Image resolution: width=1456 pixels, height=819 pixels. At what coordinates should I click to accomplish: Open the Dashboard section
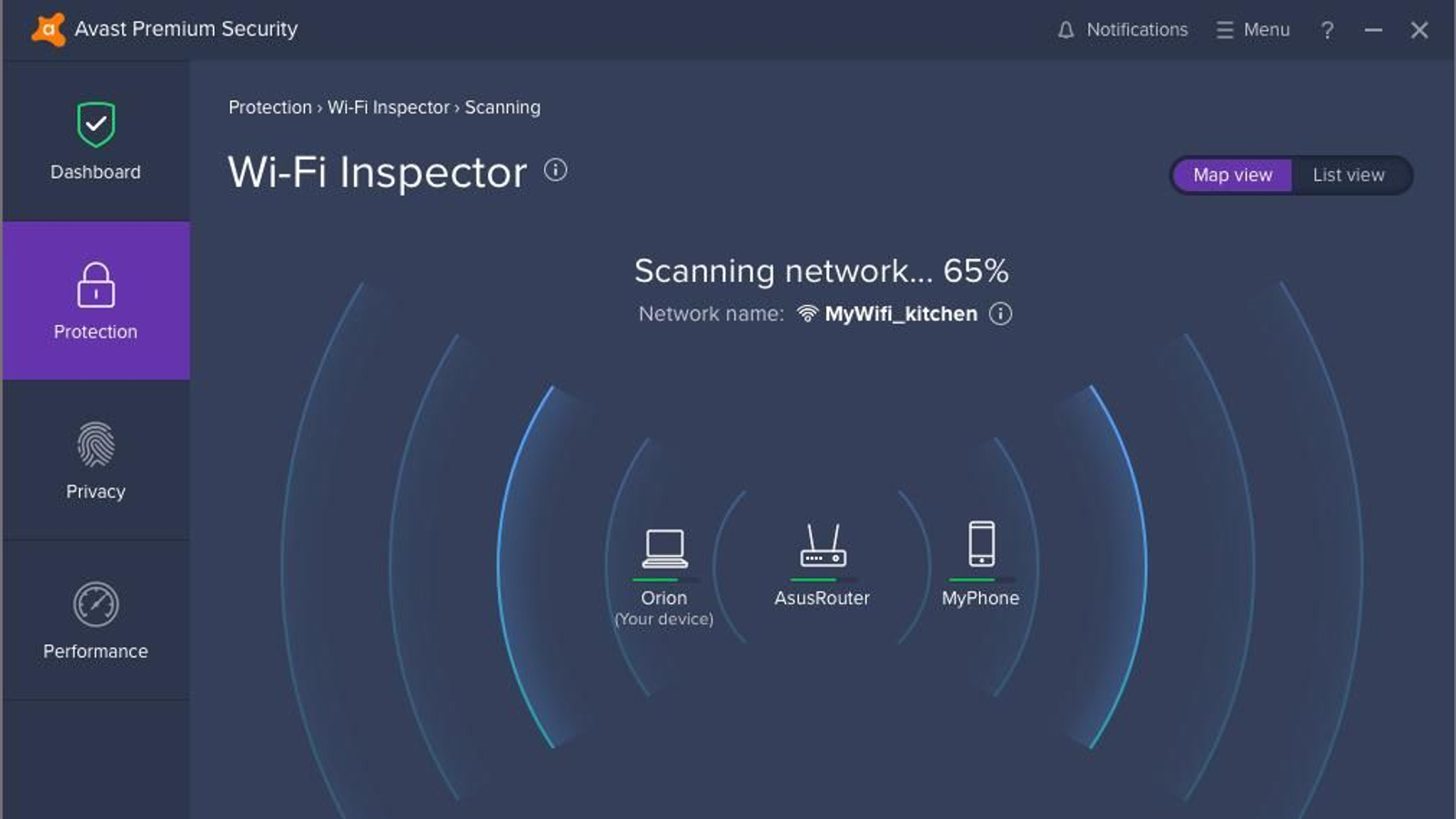96,146
